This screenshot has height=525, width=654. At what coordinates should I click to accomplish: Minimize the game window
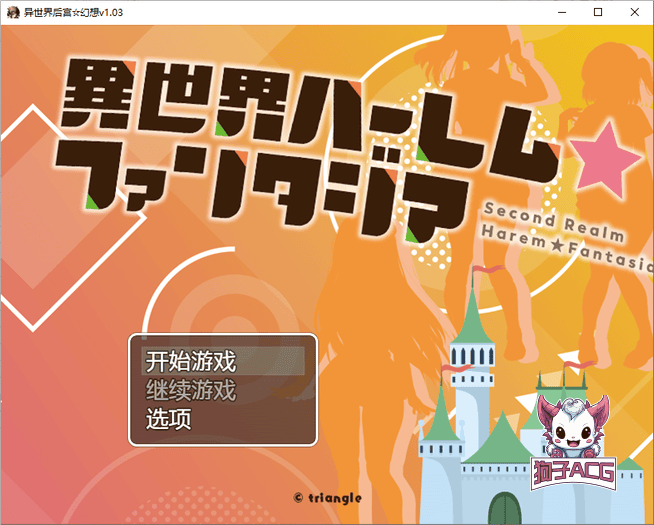[562, 13]
